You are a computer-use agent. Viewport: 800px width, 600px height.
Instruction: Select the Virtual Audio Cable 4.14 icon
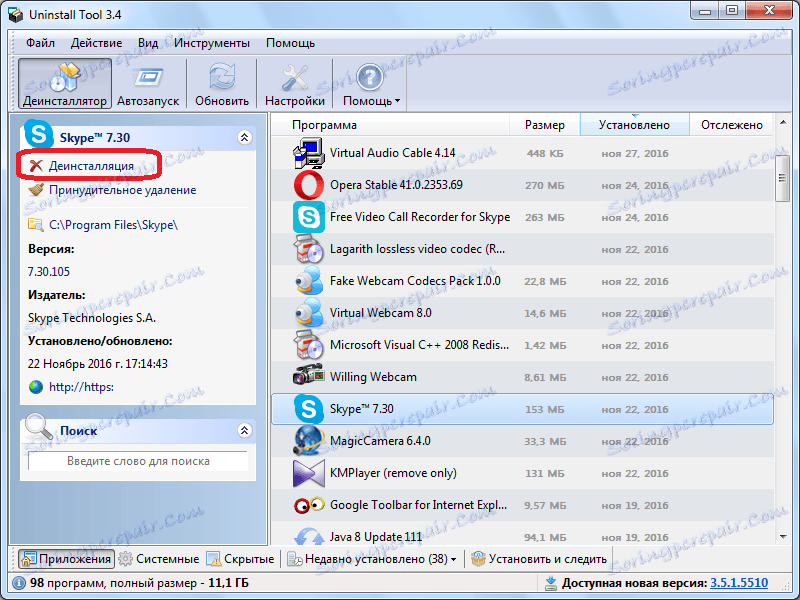[x=309, y=153]
